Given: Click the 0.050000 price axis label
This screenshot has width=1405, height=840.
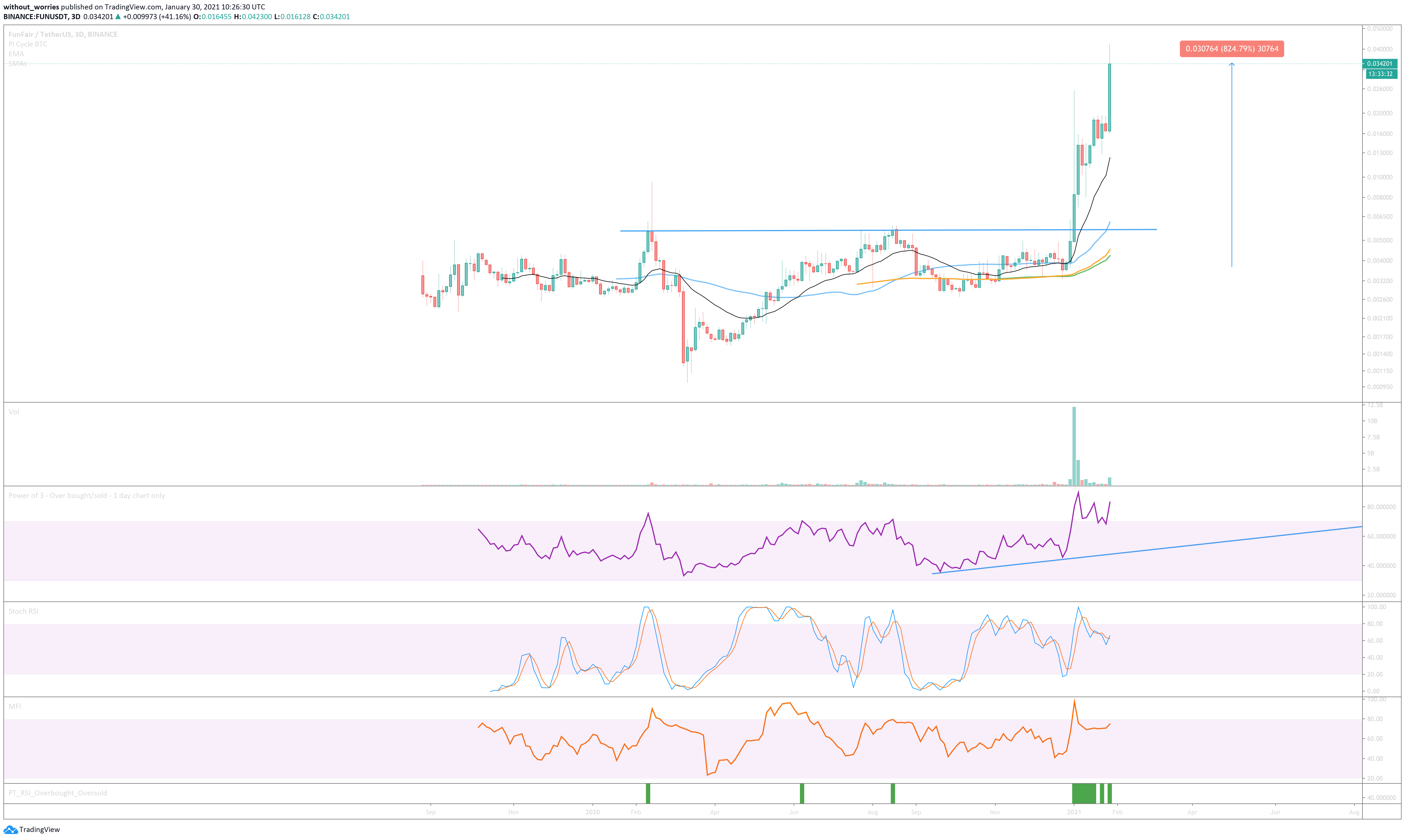Looking at the screenshot, I should point(1380,28).
